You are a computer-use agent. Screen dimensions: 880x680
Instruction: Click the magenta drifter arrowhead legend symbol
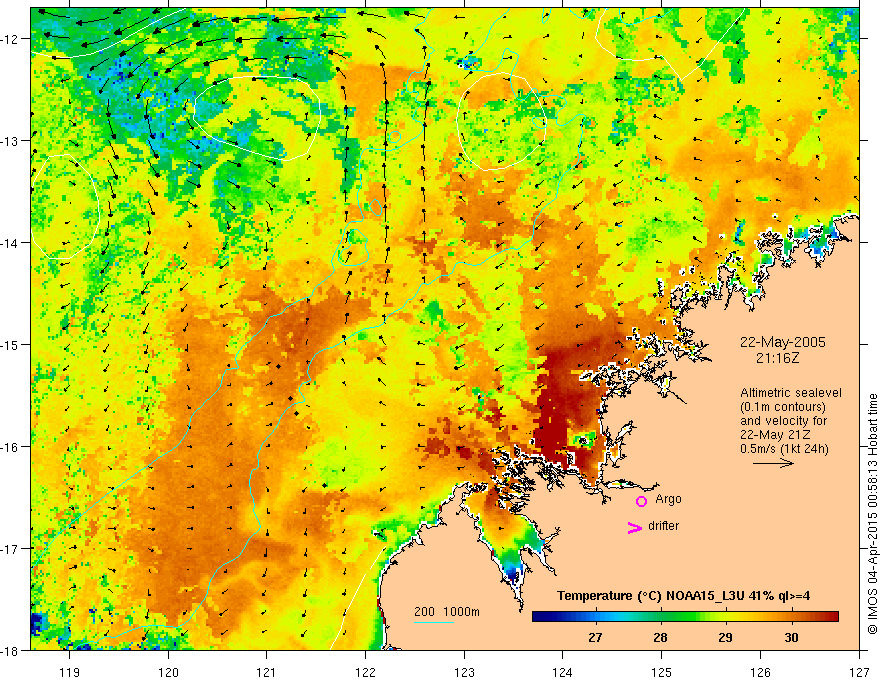coord(635,527)
